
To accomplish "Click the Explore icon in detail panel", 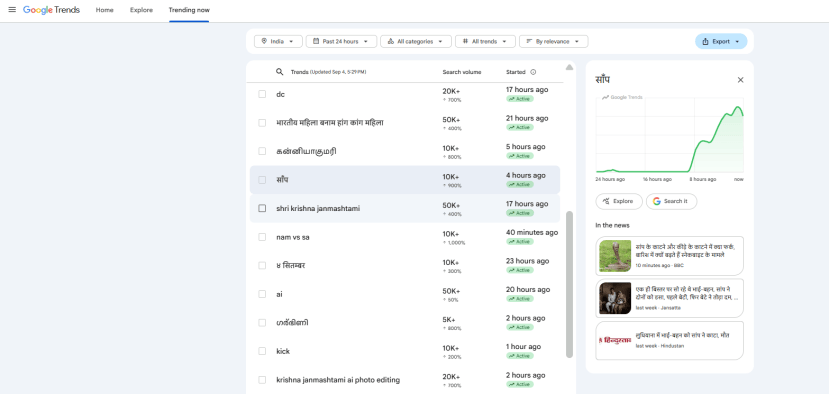I will (606, 201).
